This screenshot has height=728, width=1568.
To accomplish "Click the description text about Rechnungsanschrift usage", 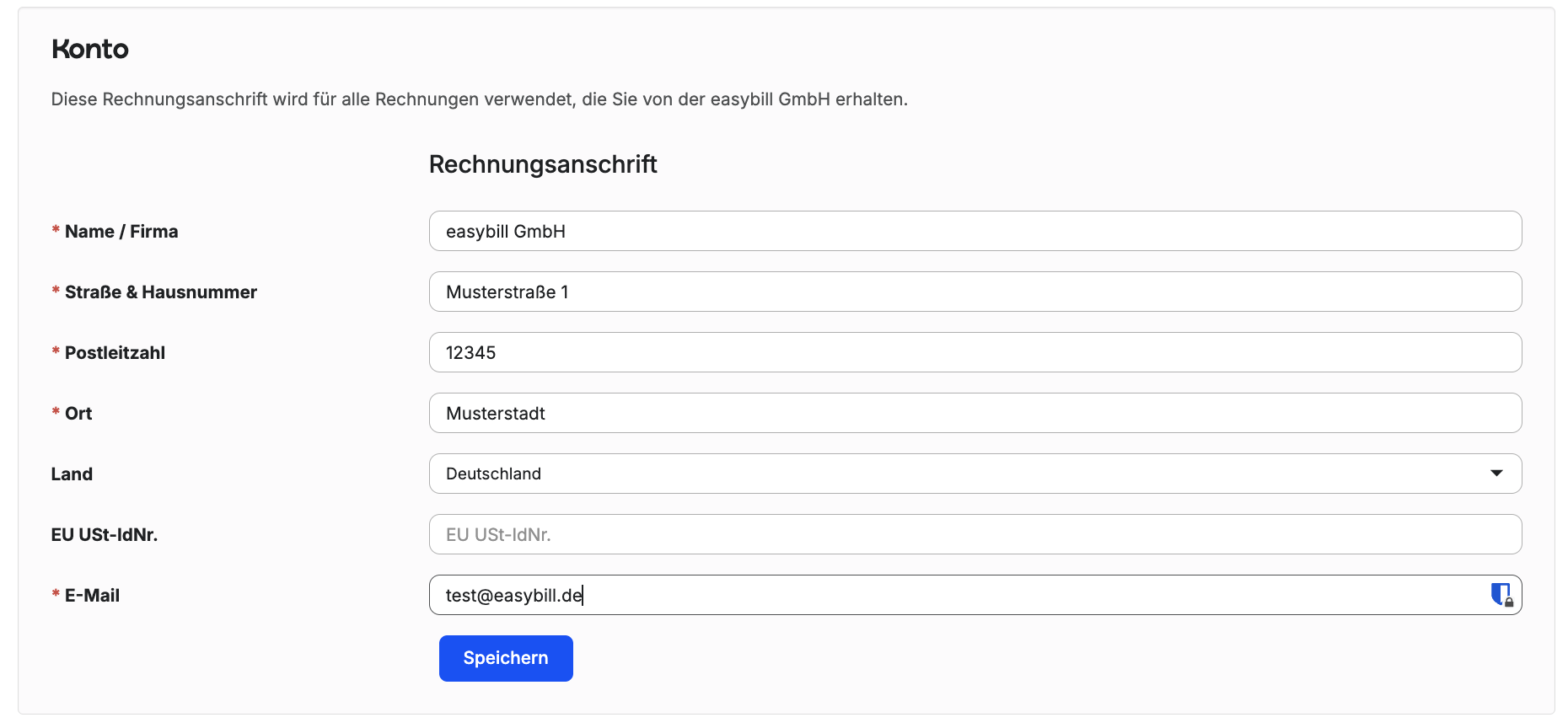I will tap(480, 99).
